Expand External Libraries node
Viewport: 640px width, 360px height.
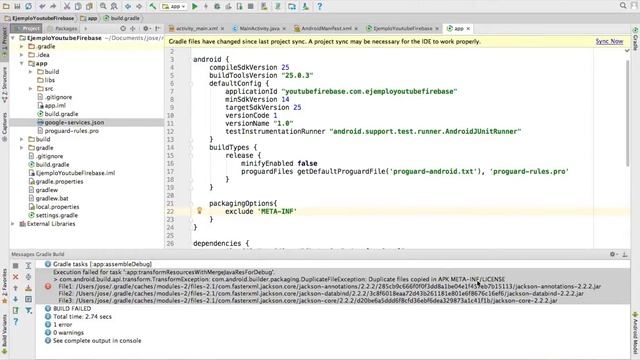point(13,224)
